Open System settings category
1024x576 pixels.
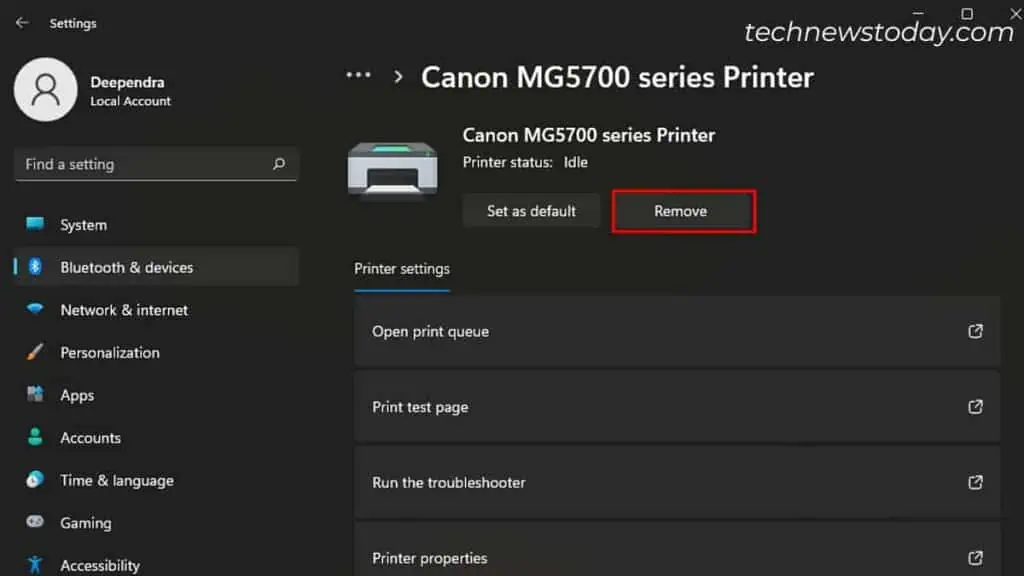point(83,225)
